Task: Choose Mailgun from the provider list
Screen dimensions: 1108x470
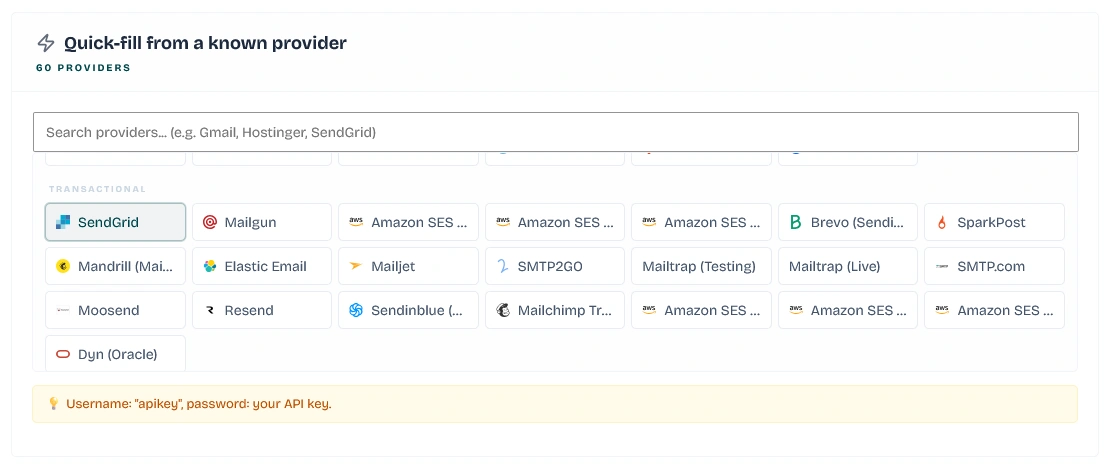Action: [261, 222]
